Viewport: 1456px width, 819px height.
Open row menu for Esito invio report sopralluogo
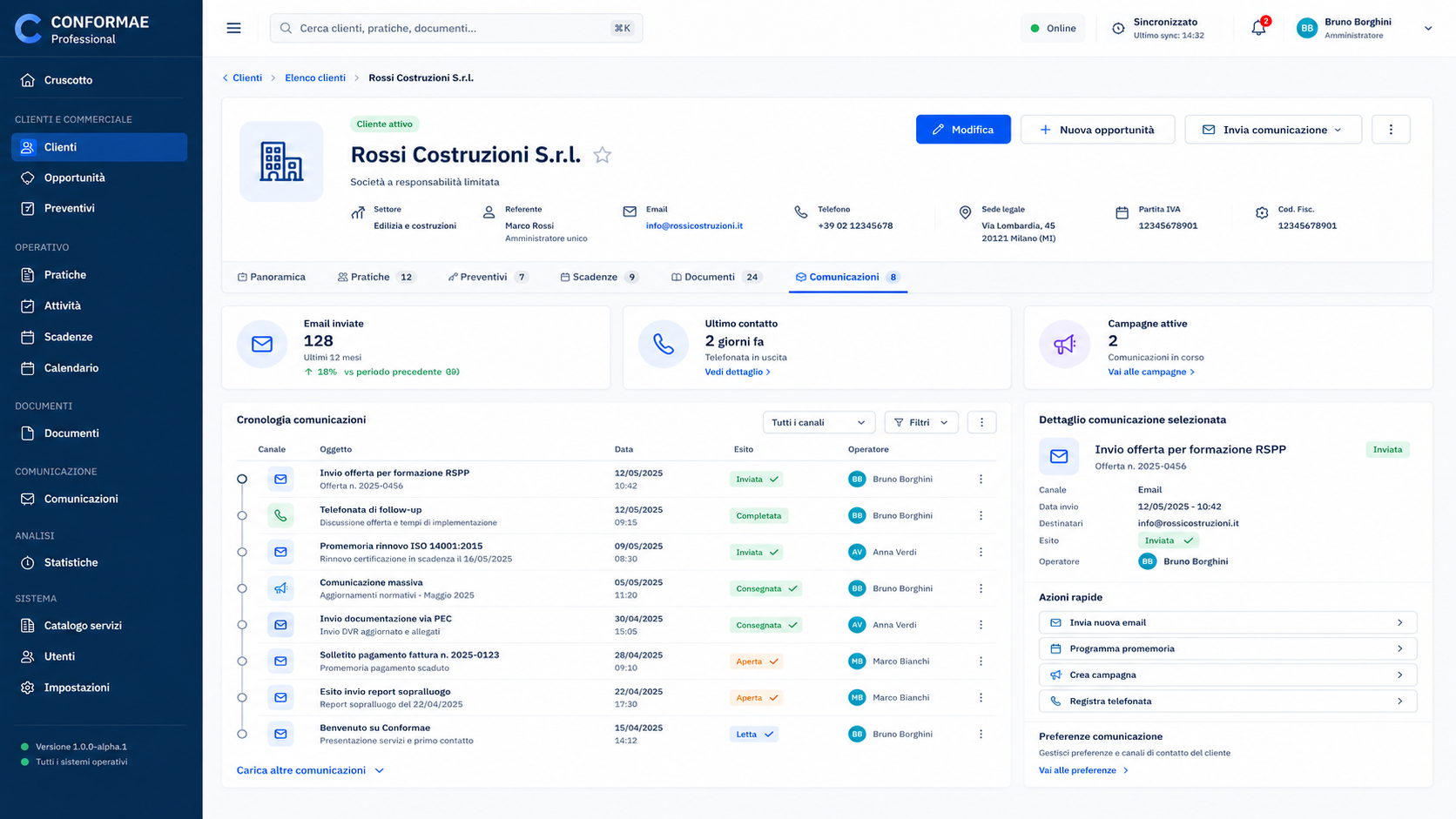(981, 698)
